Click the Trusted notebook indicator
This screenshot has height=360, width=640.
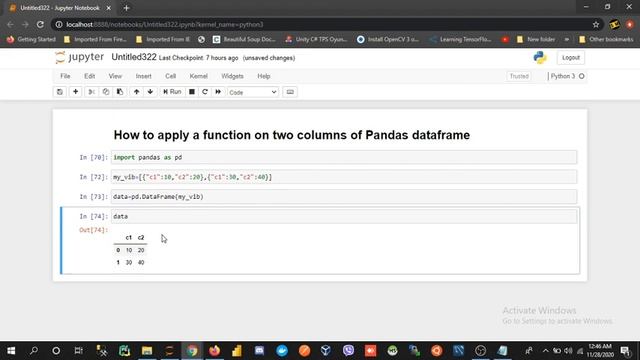[519, 76]
